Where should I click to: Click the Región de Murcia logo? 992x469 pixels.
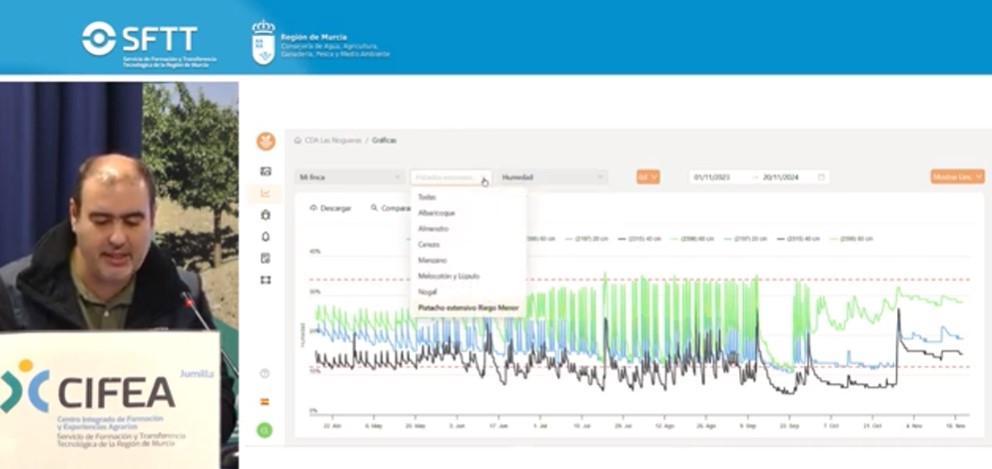click(x=320, y=42)
